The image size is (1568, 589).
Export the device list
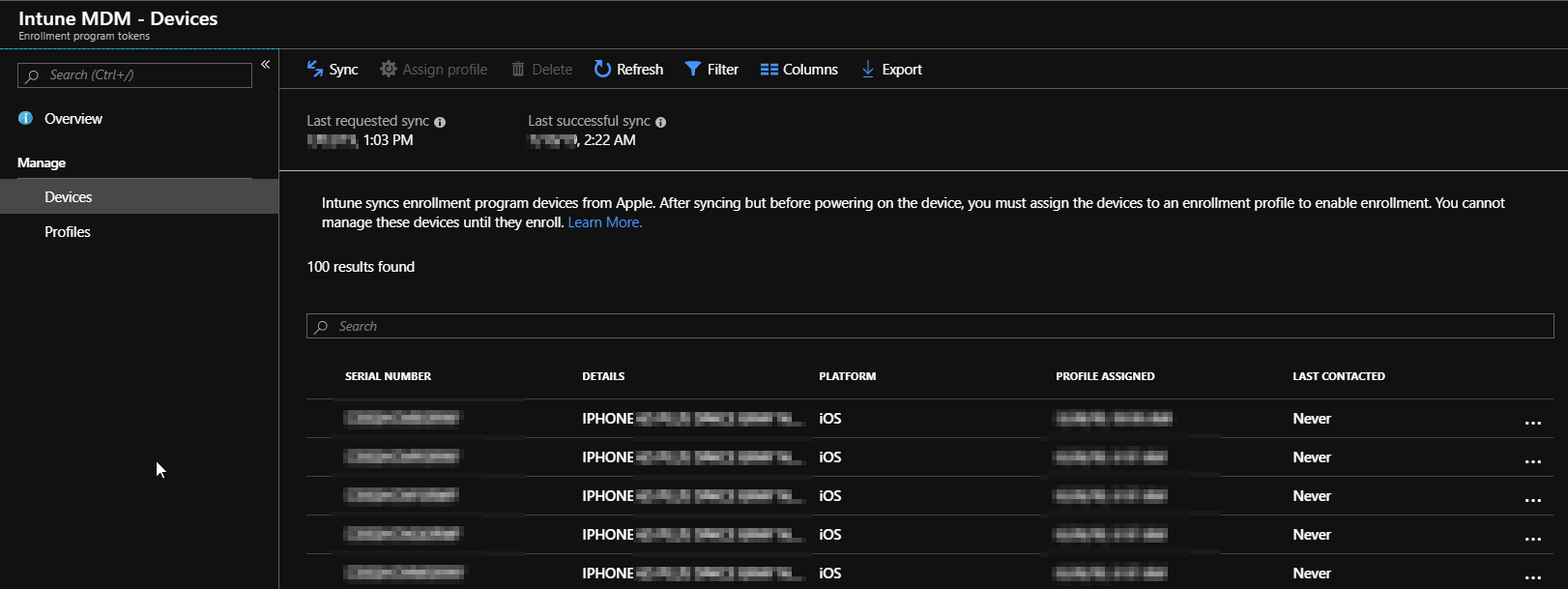pyautogui.click(x=891, y=70)
